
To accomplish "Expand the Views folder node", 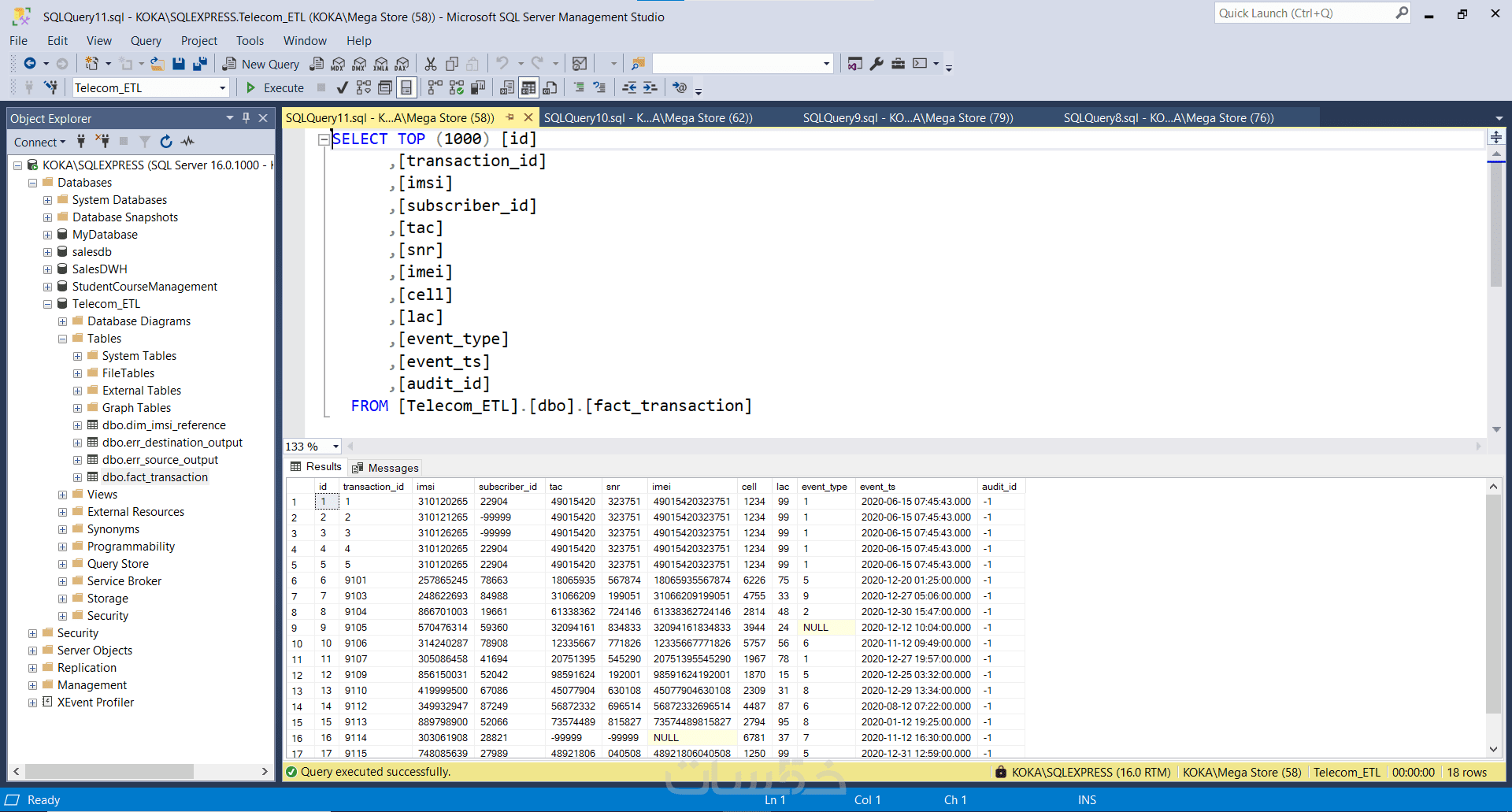I will pos(62,495).
